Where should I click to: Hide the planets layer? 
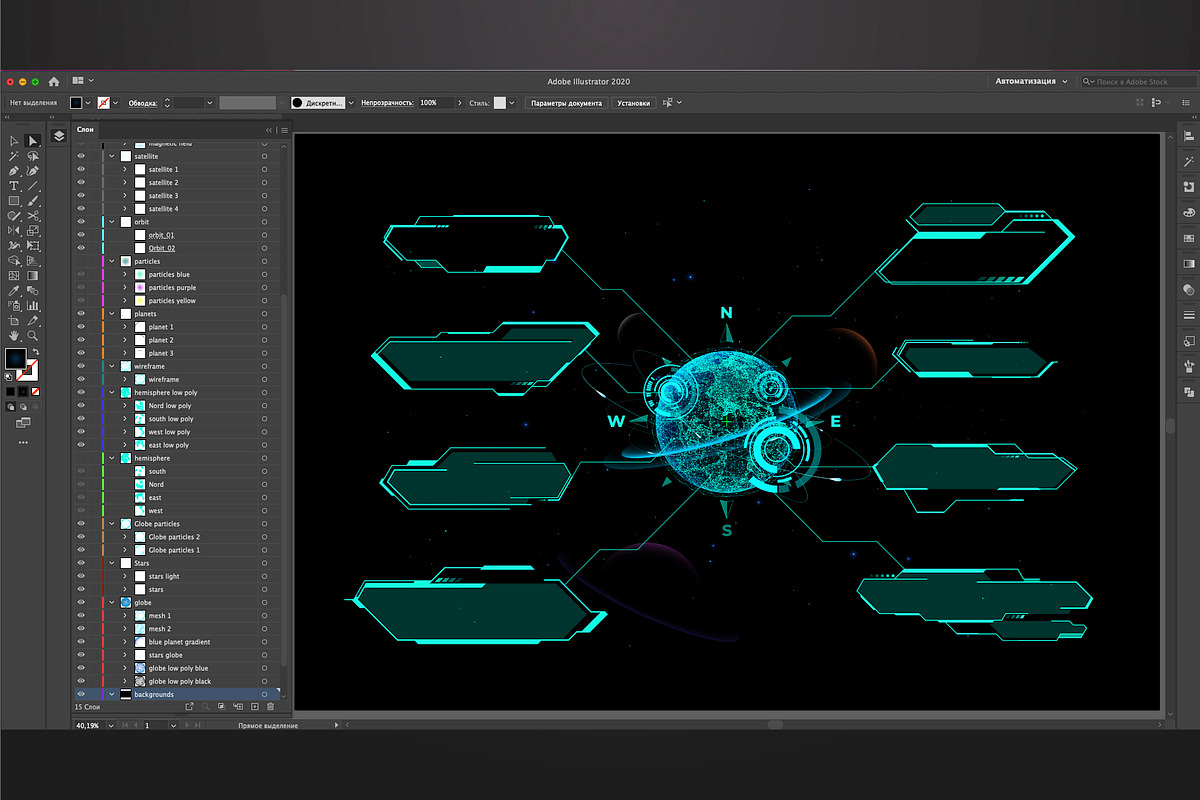[x=81, y=314]
